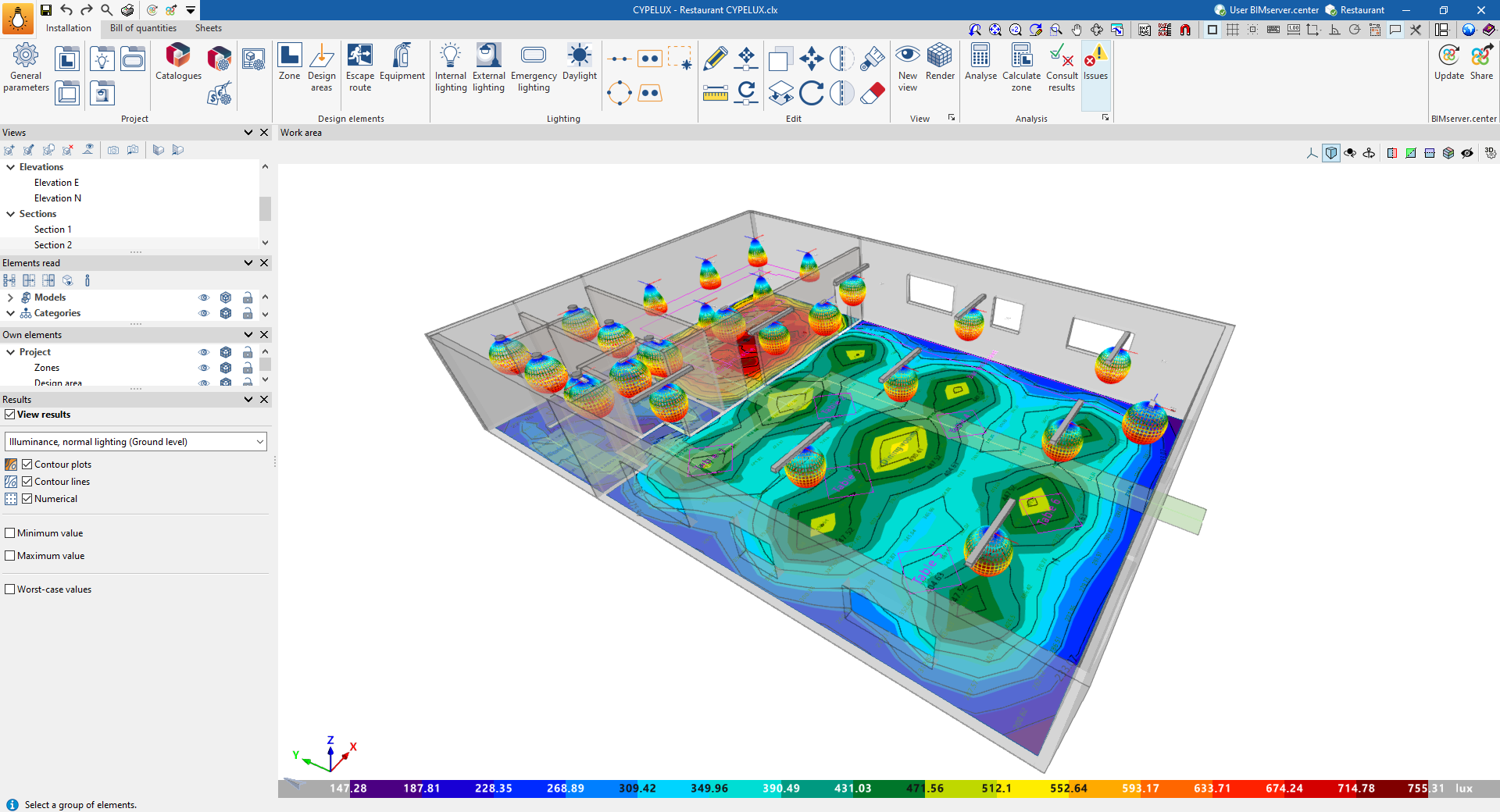Close the Results panel
Viewport: 1500px width, 812px height.
tap(264, 400)
